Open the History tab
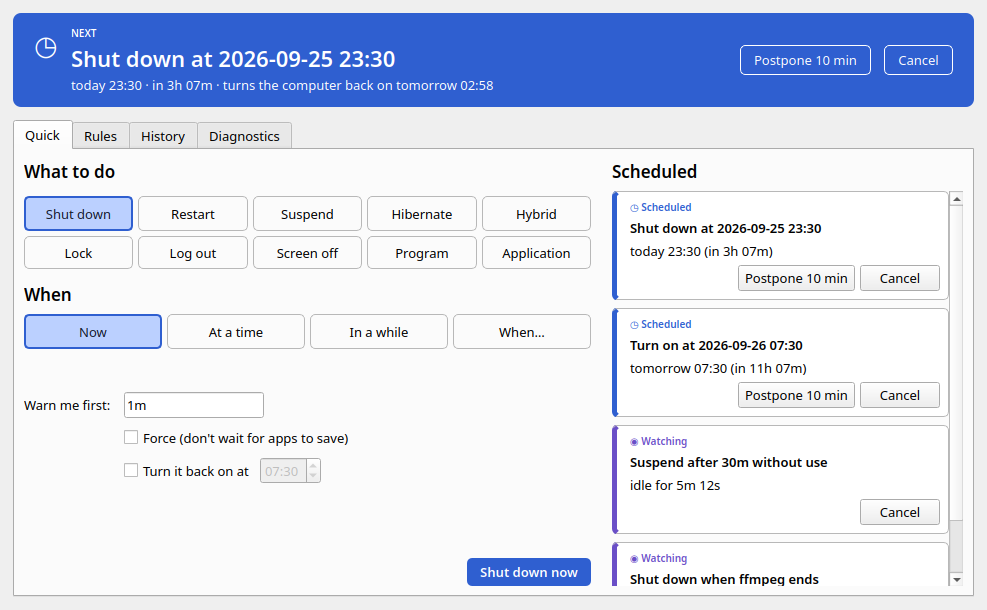The height and width of the screenshot is (610, 987). [163, 136]
